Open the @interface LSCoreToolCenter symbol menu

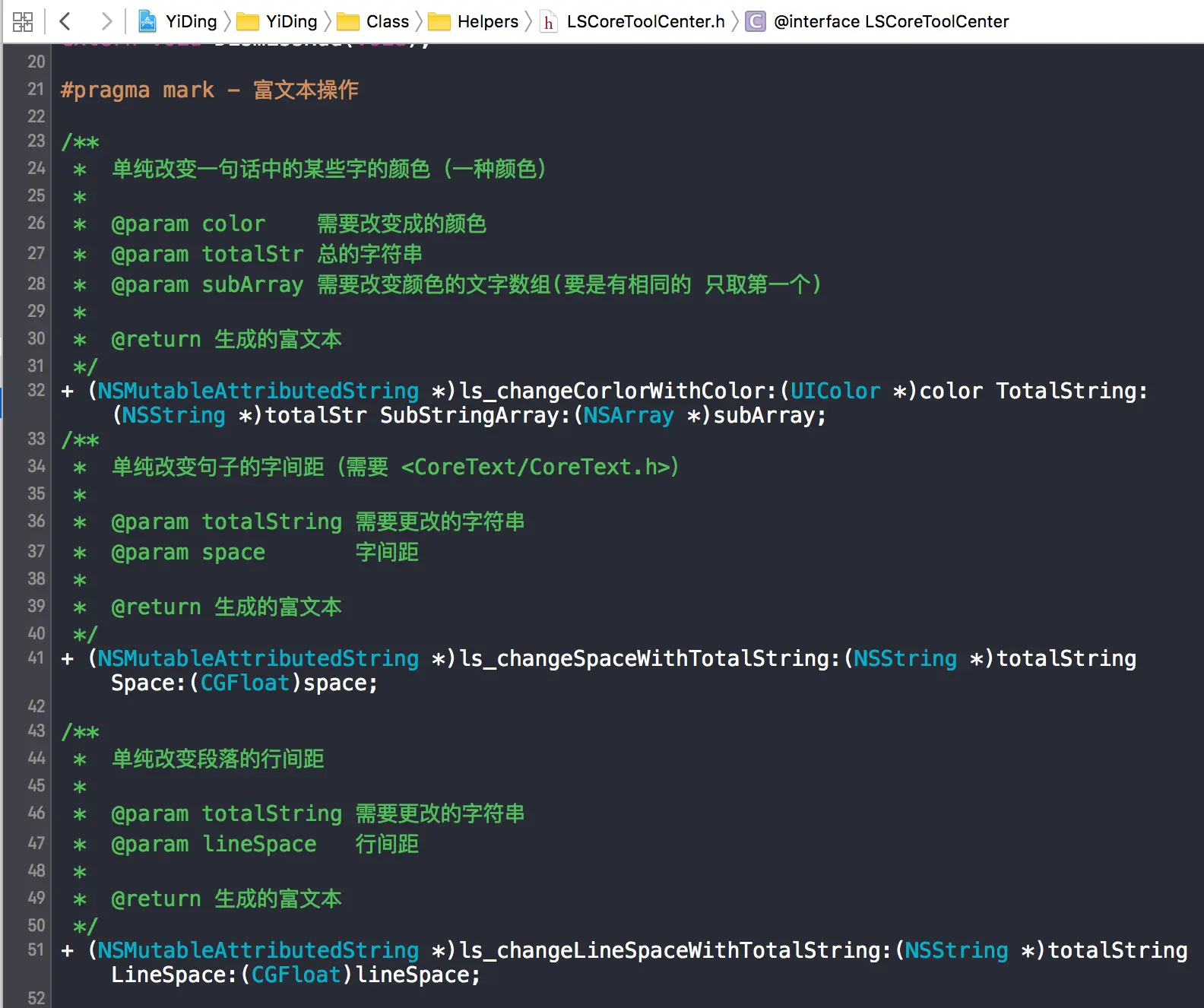point(892,21)
